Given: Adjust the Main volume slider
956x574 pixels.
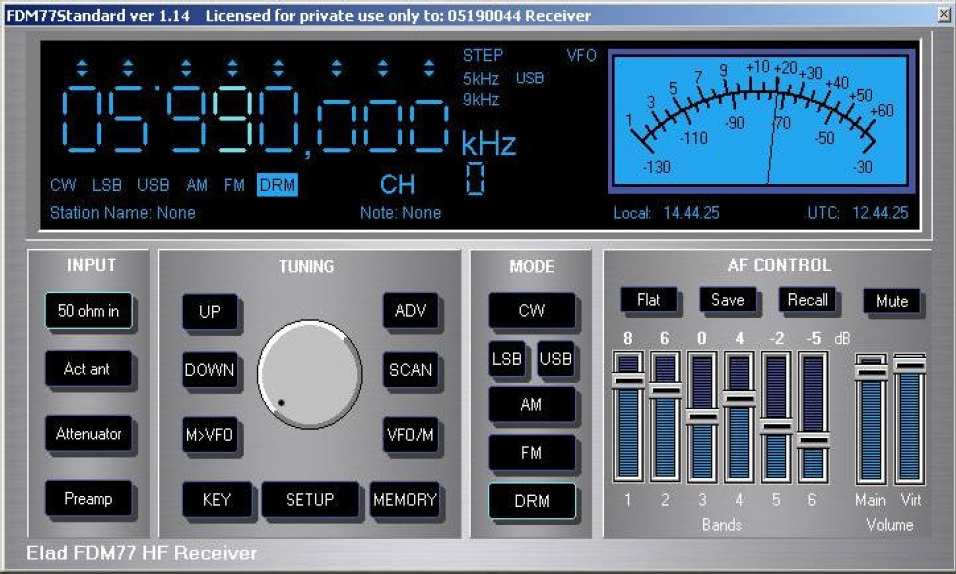Looking at the screenshot, I should [x=871, y=419].
